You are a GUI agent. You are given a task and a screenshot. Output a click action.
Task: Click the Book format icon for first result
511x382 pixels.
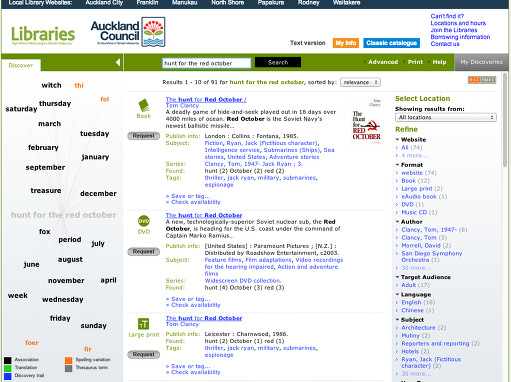(x=144, y=105)
